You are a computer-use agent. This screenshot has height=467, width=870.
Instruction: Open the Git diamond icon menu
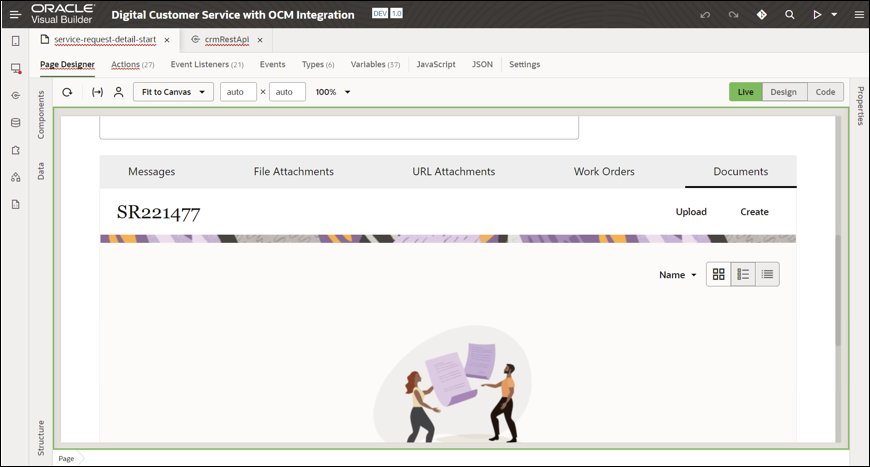tap(762, 14)
